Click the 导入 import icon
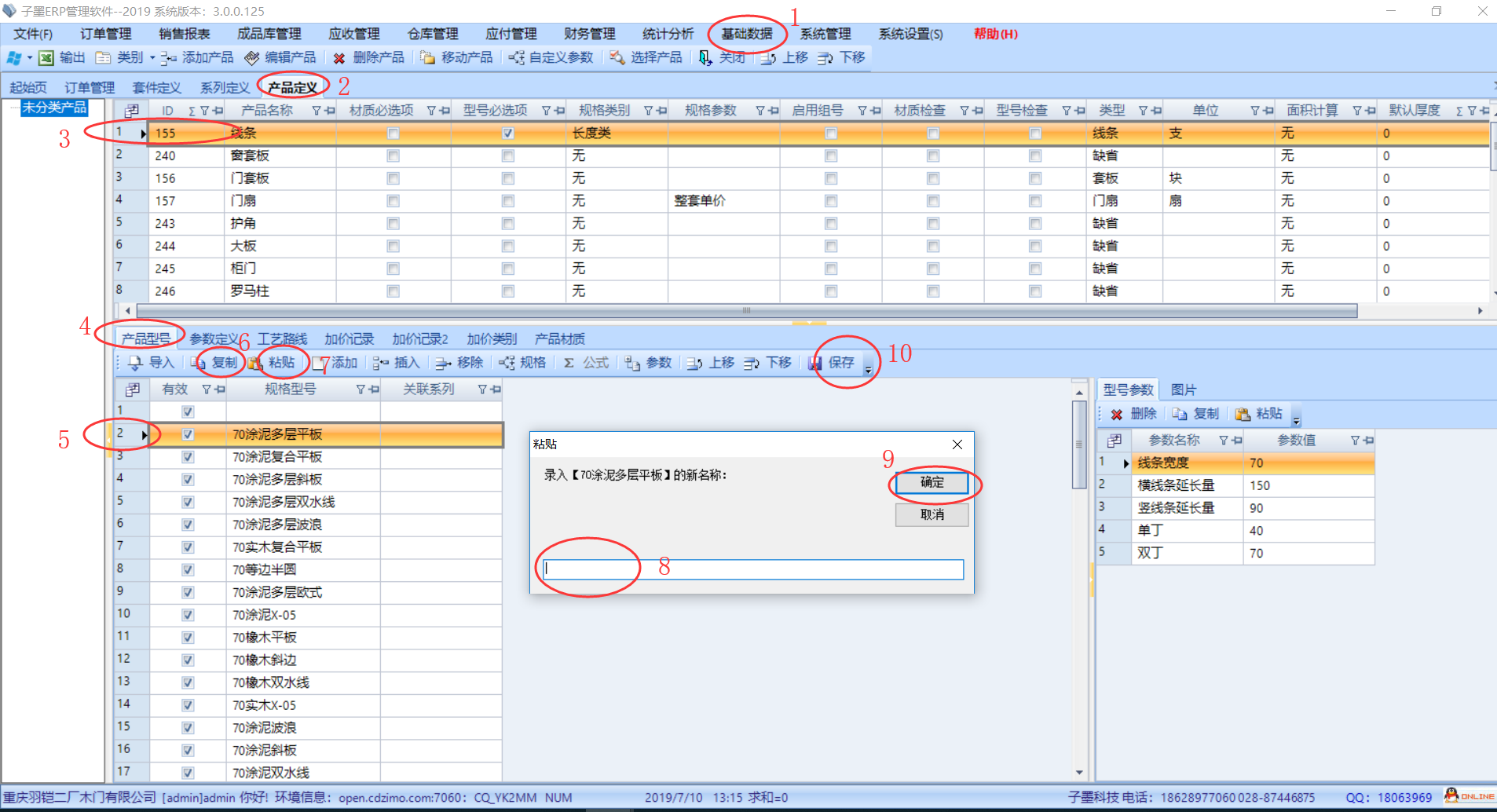 [x=136, y=363]
